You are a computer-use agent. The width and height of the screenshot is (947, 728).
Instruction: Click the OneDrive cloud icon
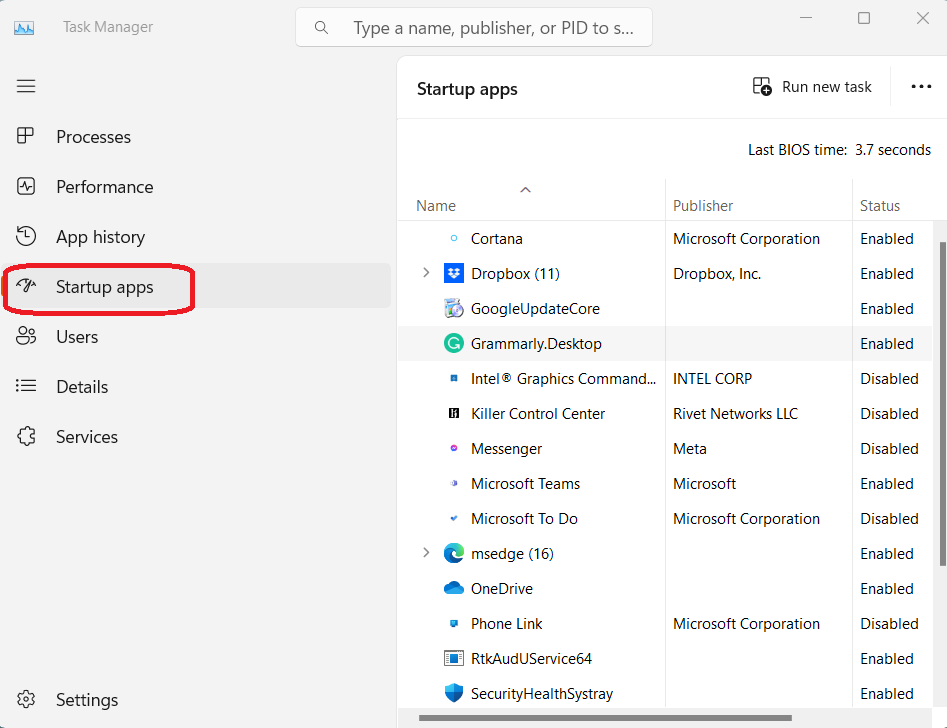(454, 589)
